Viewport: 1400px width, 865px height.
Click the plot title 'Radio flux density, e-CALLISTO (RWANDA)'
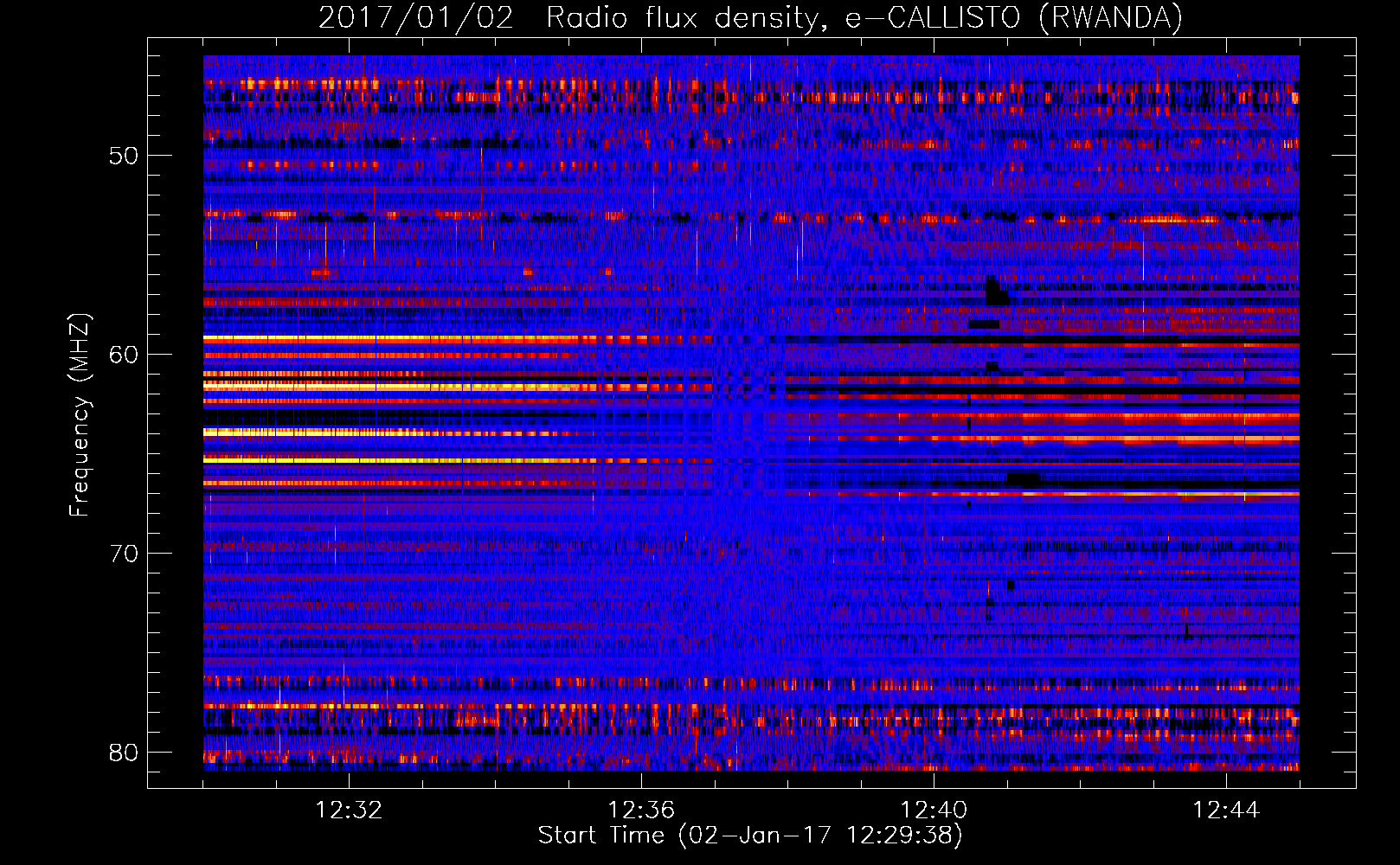pyautogui.click(x=864, y=18)
